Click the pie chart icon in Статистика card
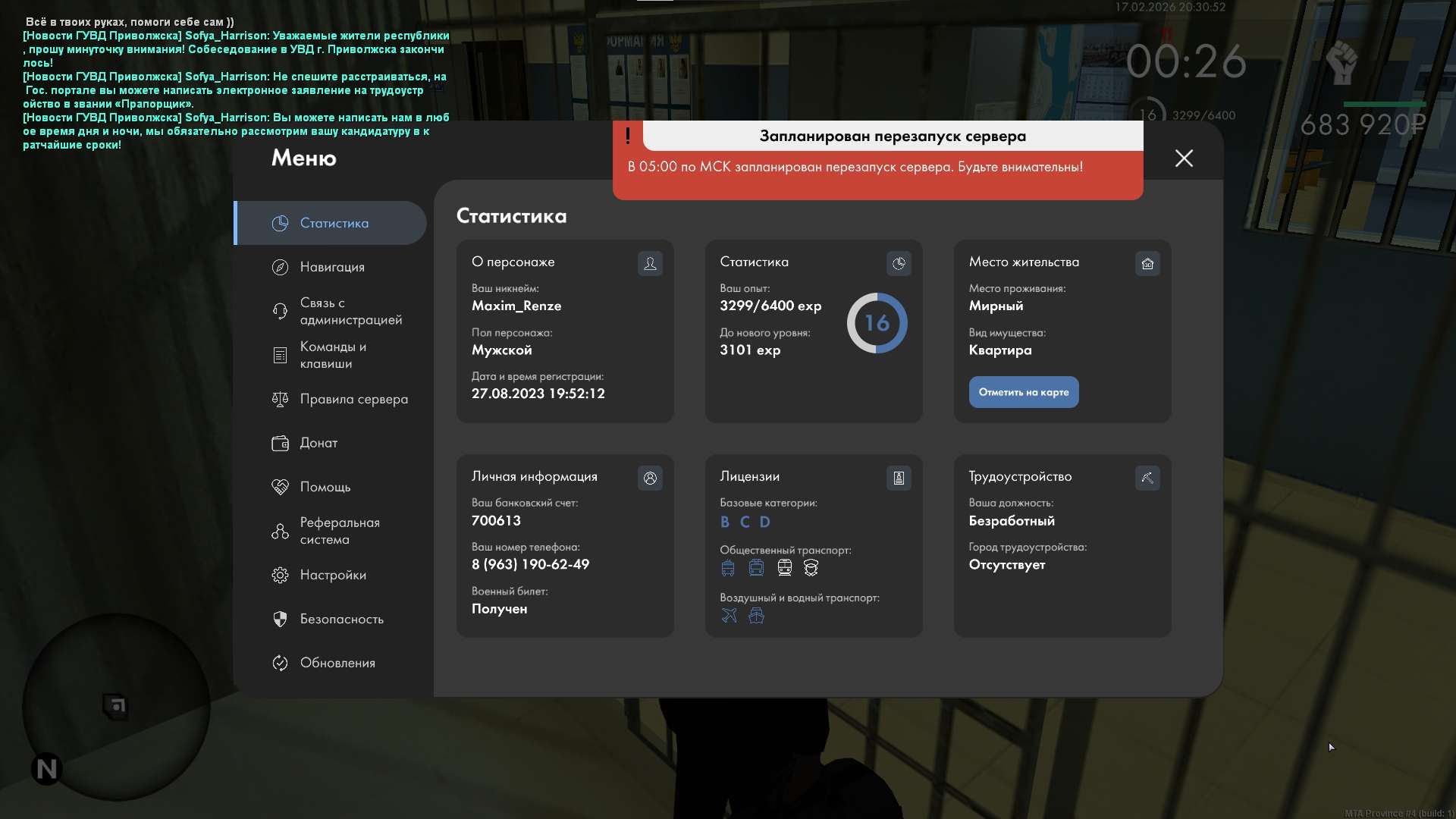The image size is (1456, 819). click(x=899, y=263)
